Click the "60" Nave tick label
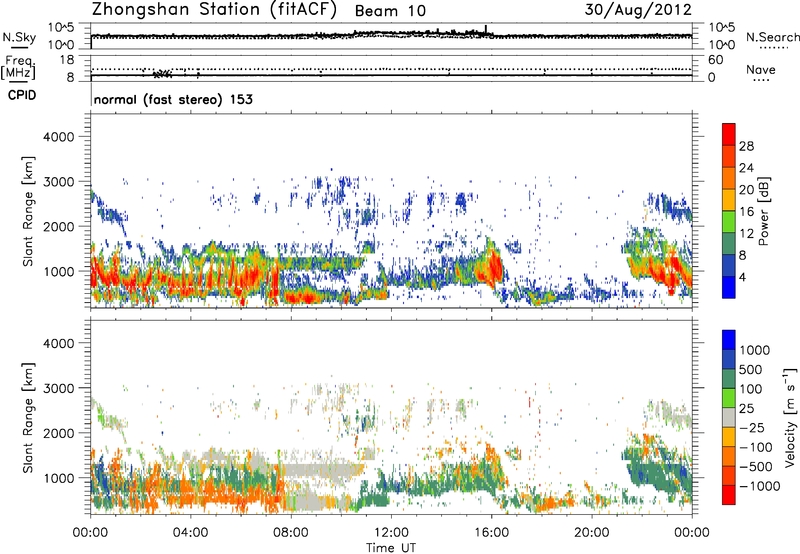 click(x=715, y=60)
